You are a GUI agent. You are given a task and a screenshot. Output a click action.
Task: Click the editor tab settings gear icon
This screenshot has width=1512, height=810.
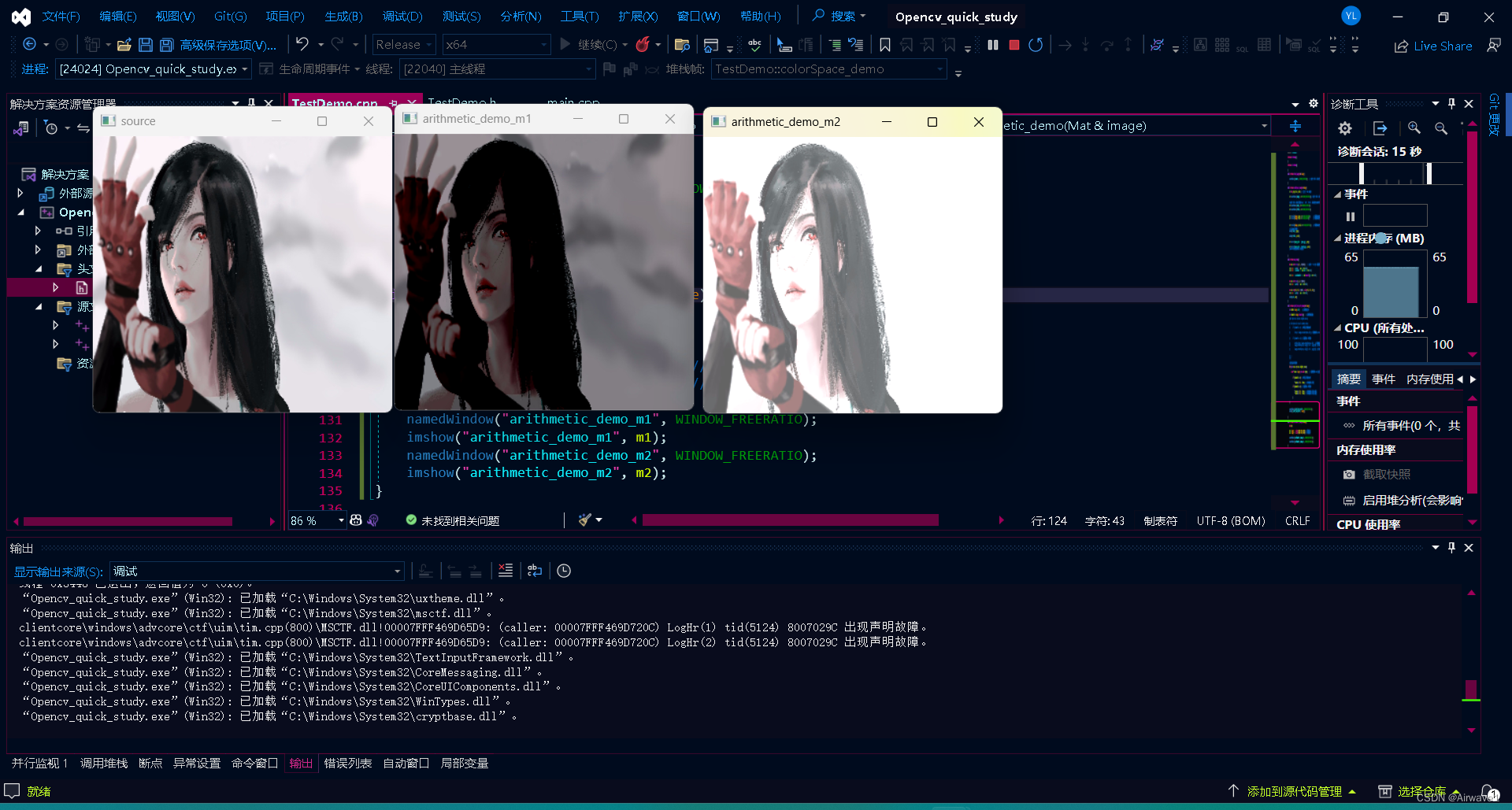click(x=1314, y=103)
